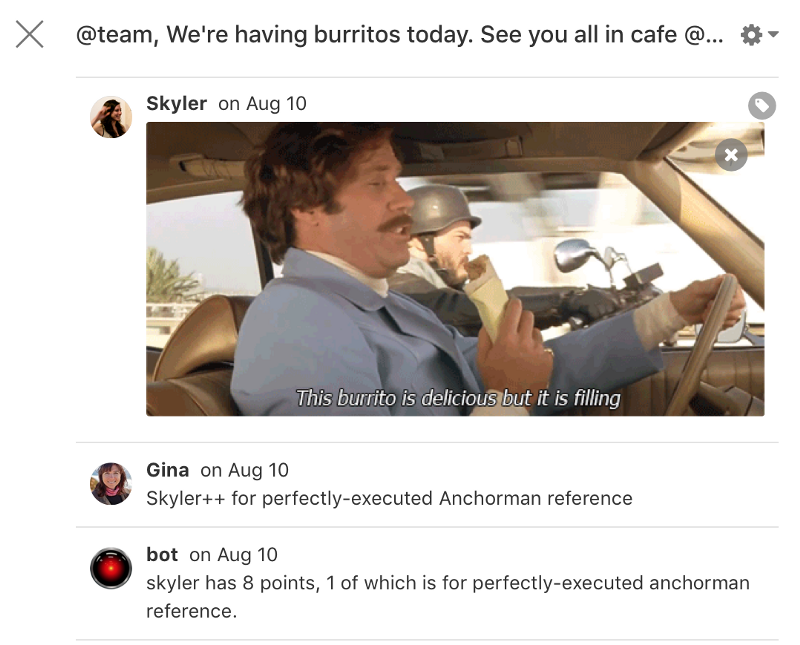The width and height of the screenshot is (800, 645).
Task: Click the thread title about burritos
Action: pyautogui.click(x=399, y=35)
